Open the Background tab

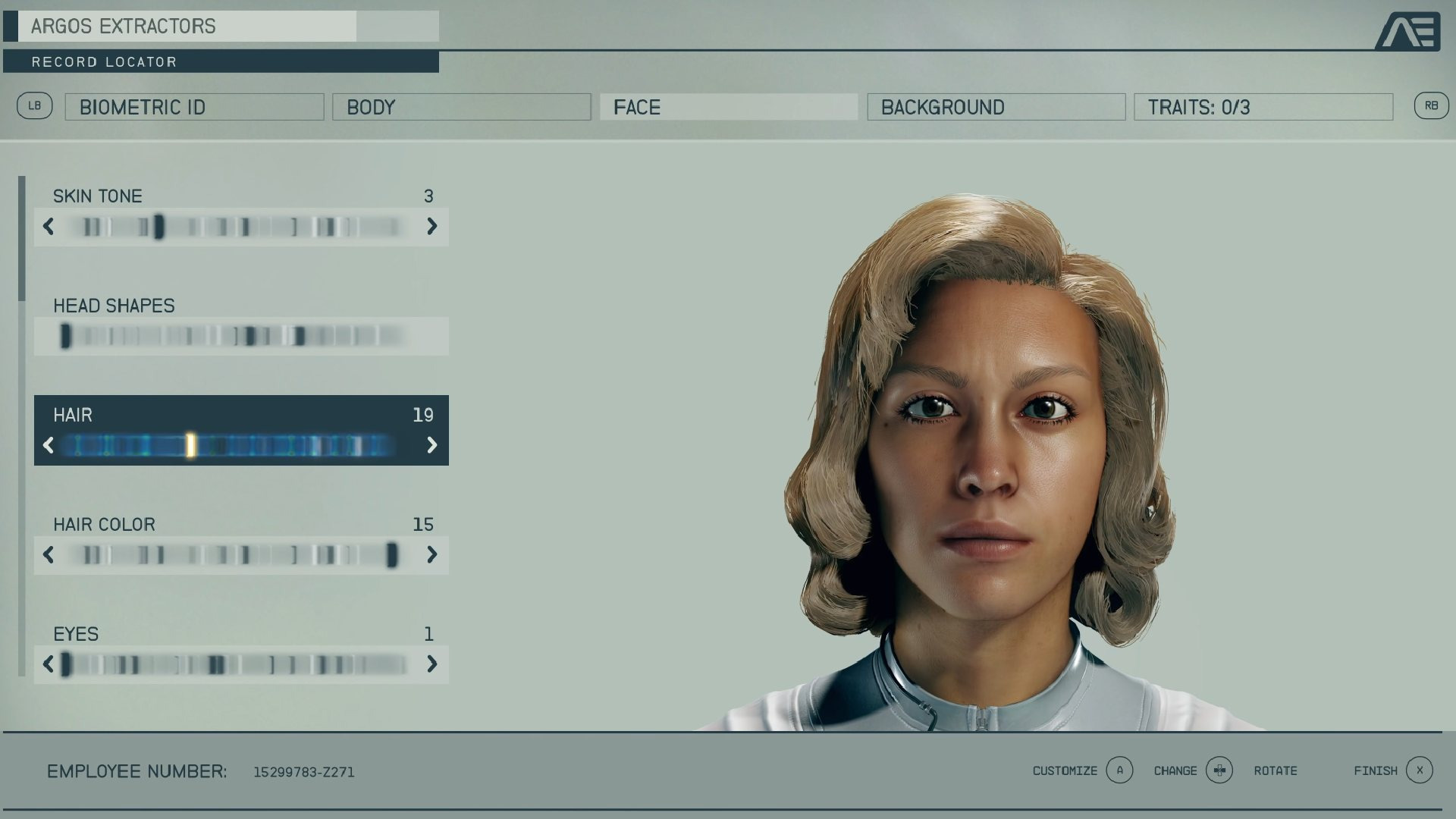(x=996, y=107)
